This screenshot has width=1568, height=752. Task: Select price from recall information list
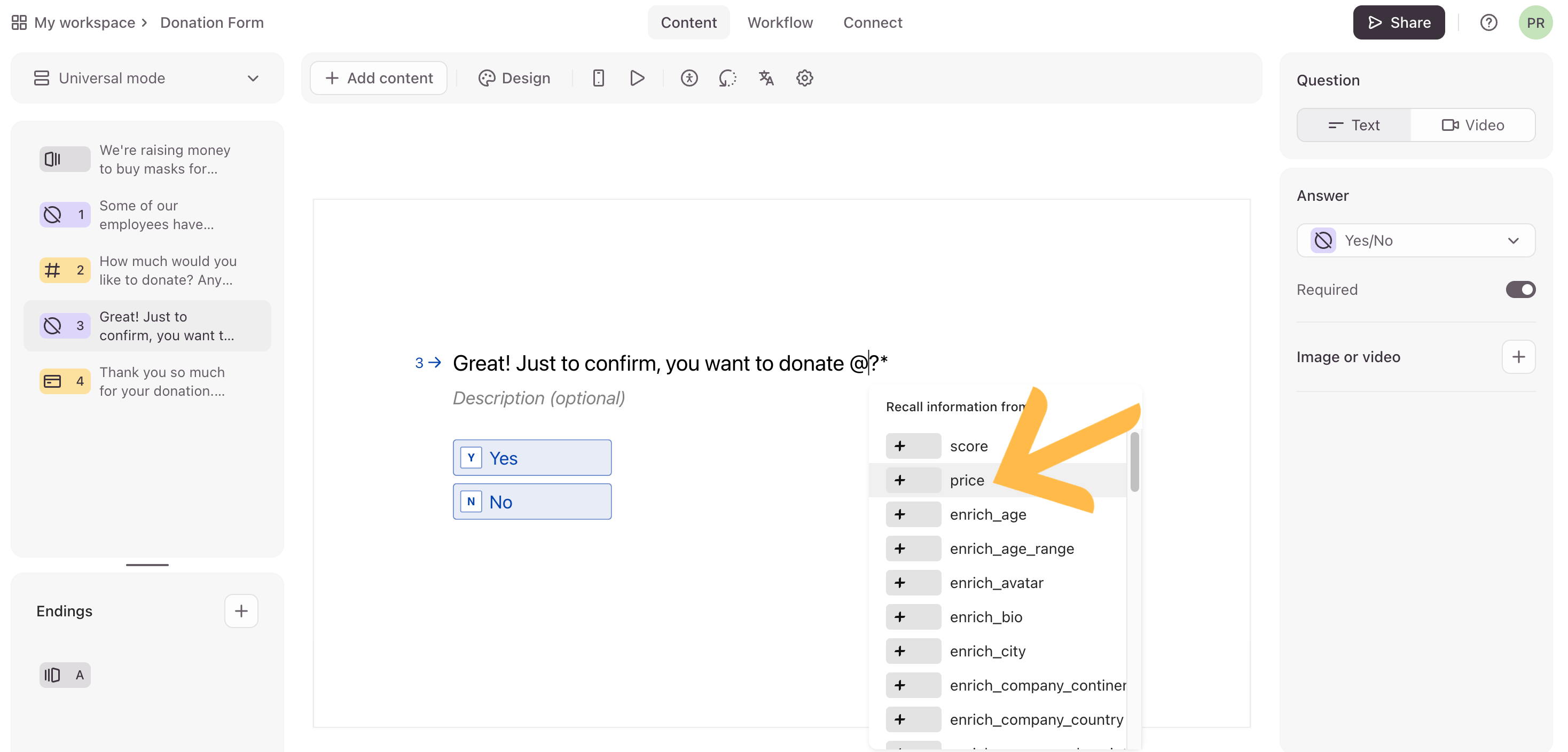pyautogui.click(x=967, y=481)
